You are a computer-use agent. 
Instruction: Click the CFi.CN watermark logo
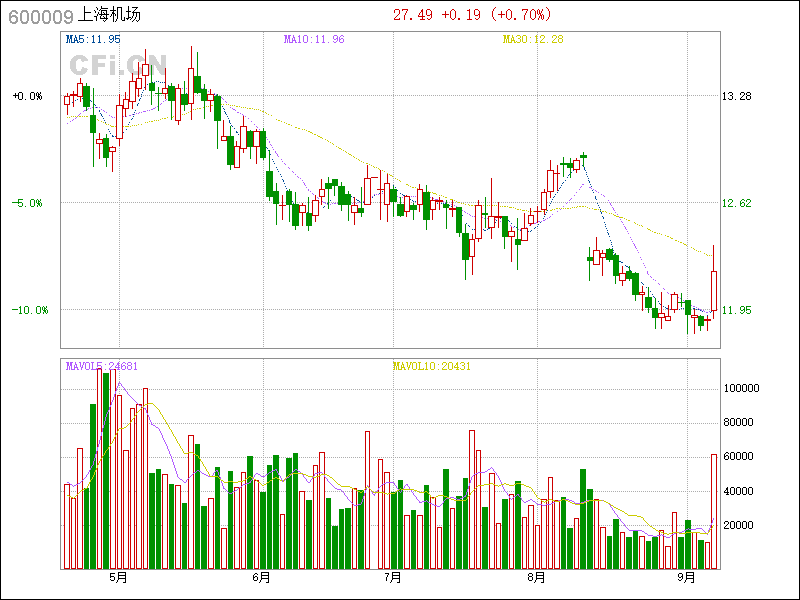[117, 65]
